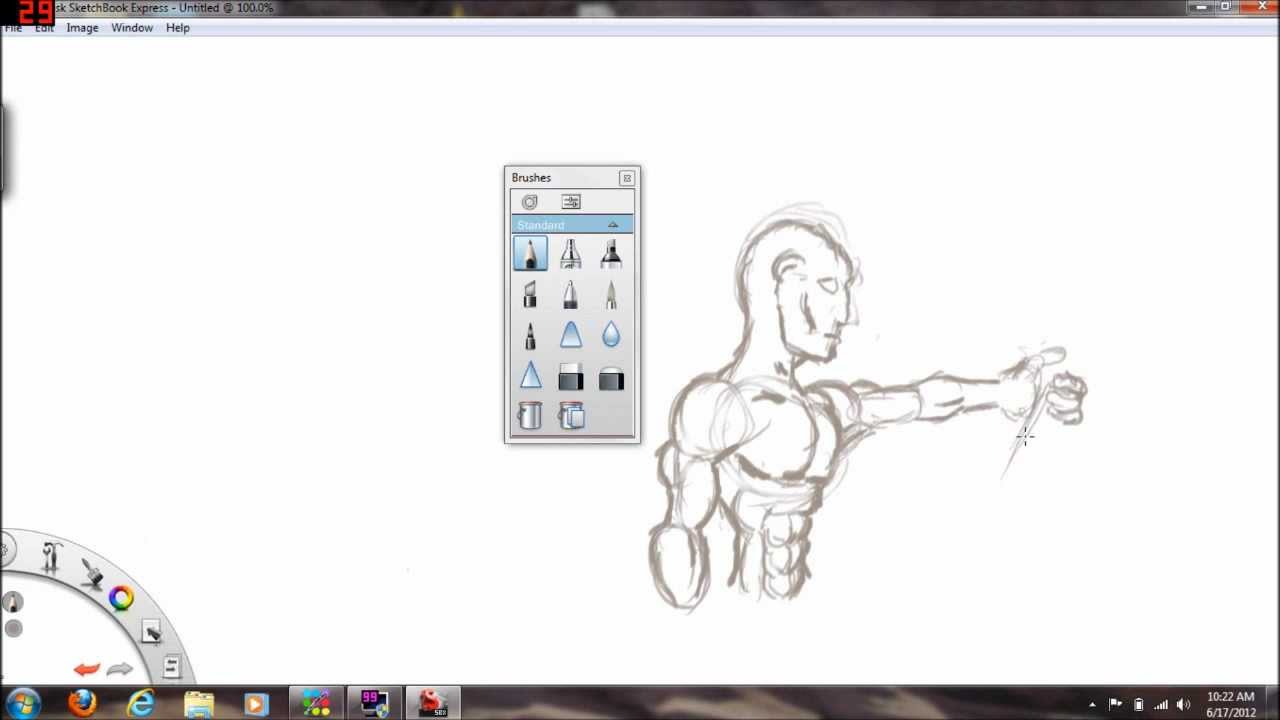The width and height of the screenshot is (1280, 720).
Task: Open the Window menu
Action: [132, 28]
